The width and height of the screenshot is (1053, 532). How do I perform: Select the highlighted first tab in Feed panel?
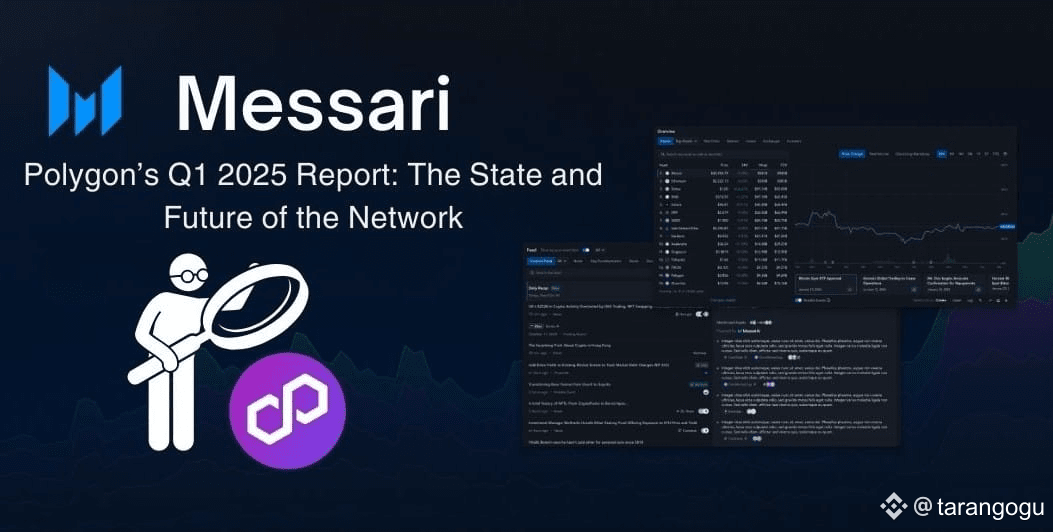tap(540, 261)
